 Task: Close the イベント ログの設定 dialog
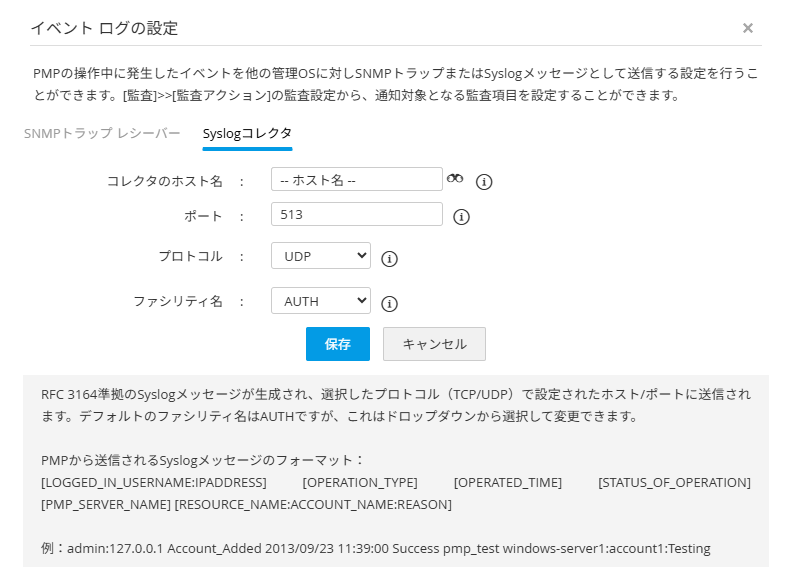[748, 28]
